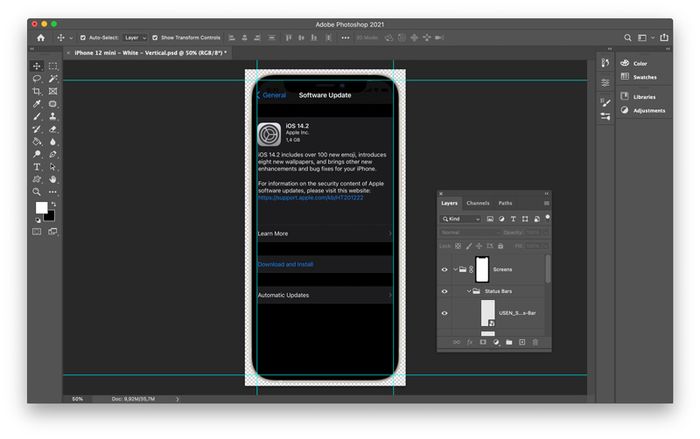Click the Screens layer thumbnail
This screenshot has height=439, width=700.
pos(482,269)
